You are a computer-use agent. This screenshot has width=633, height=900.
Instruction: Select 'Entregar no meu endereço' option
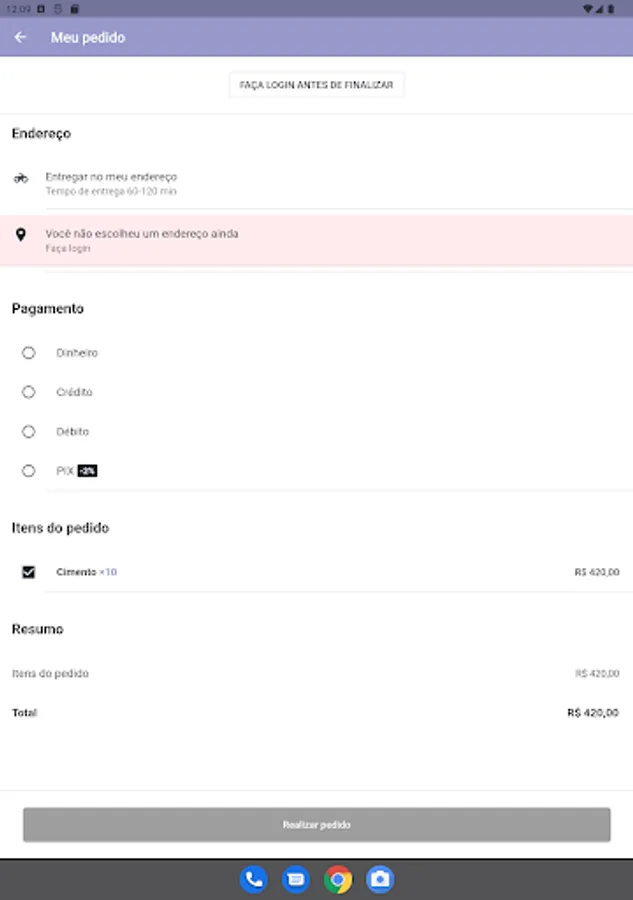111,177
